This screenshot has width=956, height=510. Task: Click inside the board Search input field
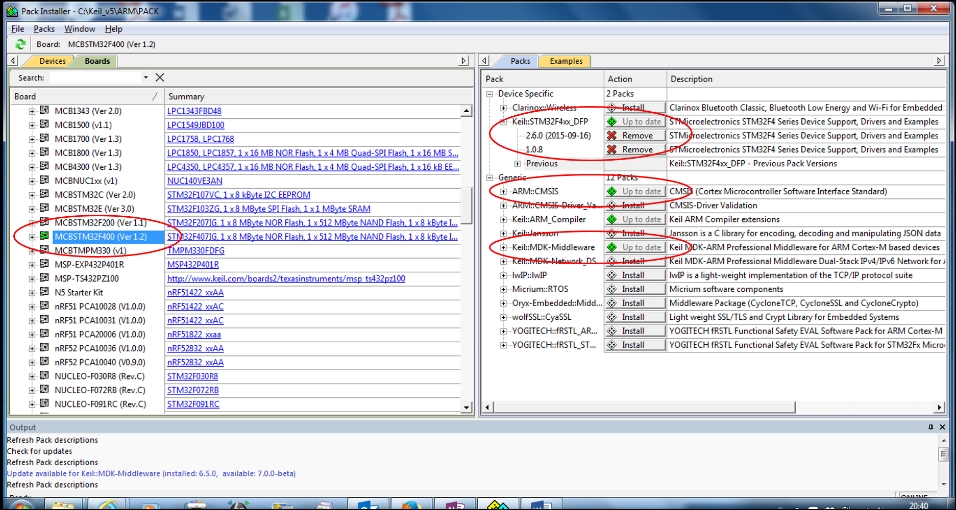95,77
